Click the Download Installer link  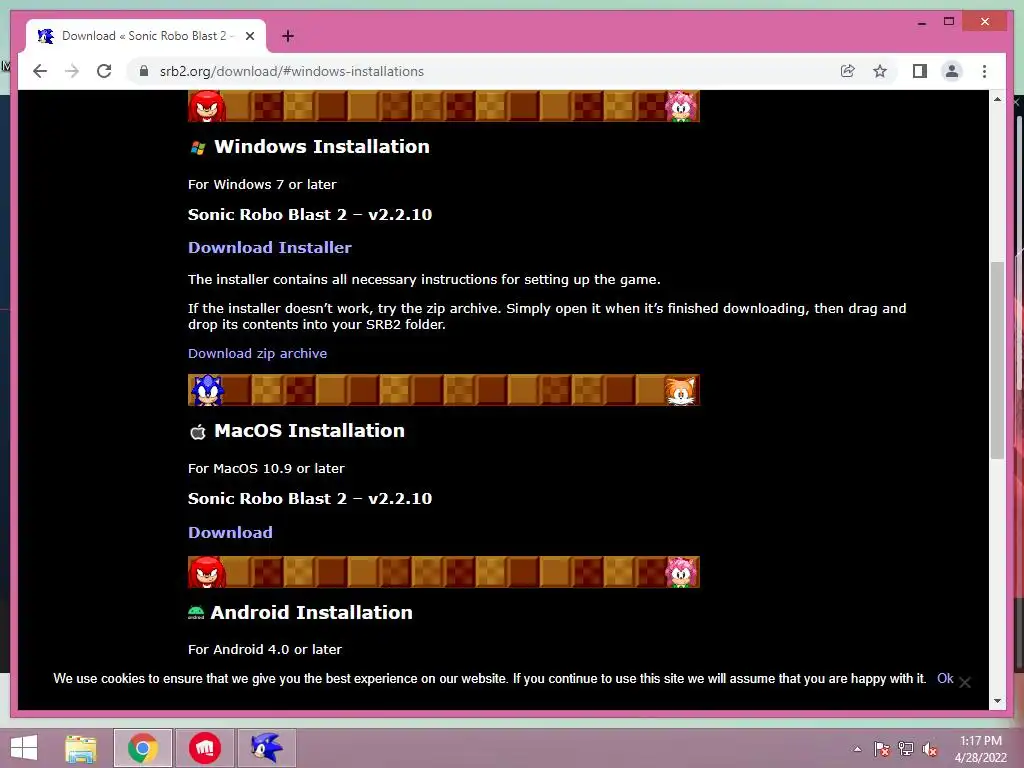click(x=270, y=248)
